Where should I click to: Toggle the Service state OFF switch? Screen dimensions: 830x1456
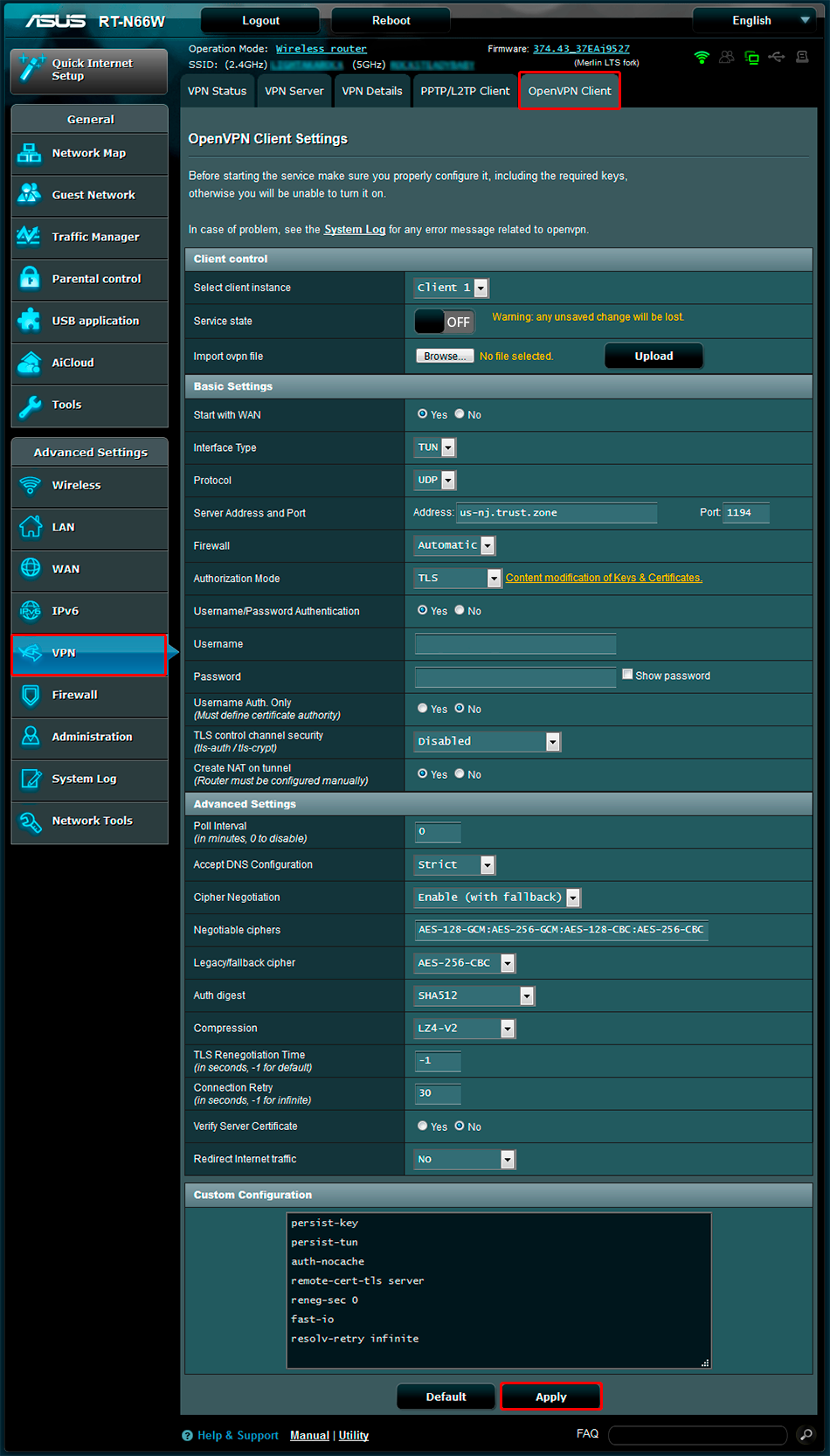click(445, 322)
